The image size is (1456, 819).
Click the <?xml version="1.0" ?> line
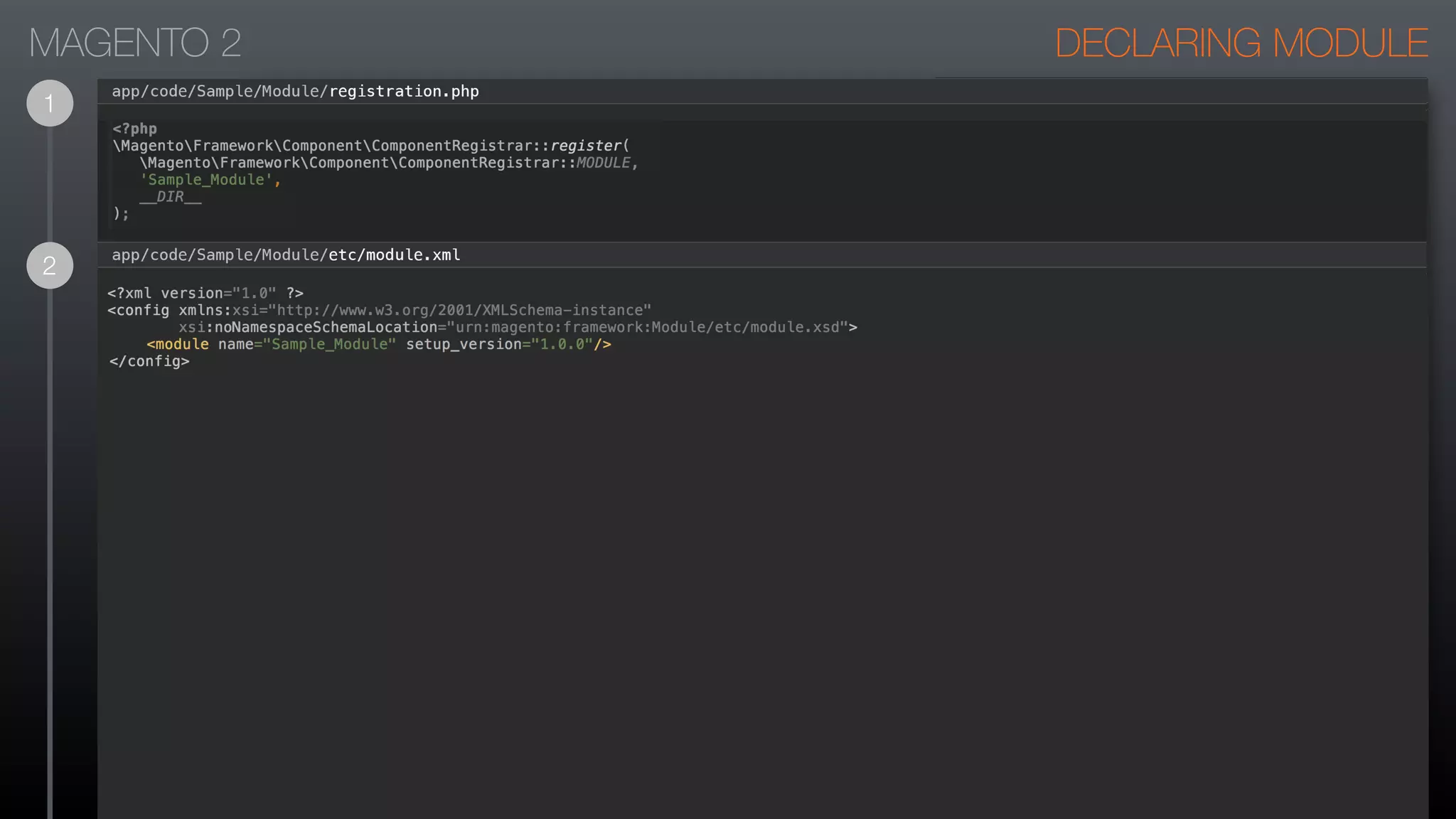coord(205,293)
